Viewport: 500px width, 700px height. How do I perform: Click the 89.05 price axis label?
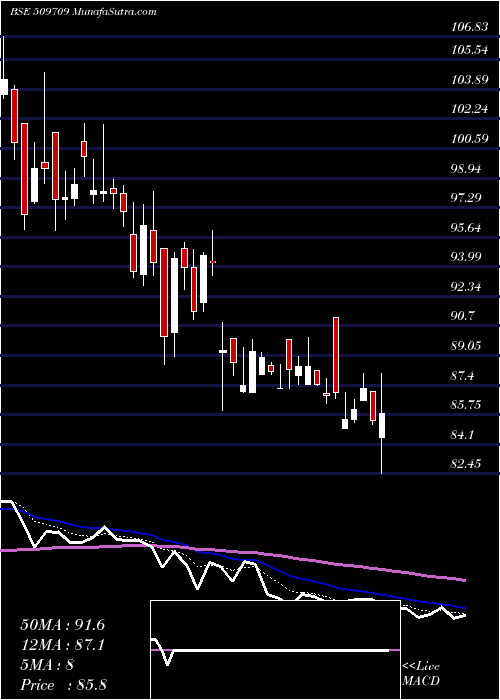[x=467, y=346]
